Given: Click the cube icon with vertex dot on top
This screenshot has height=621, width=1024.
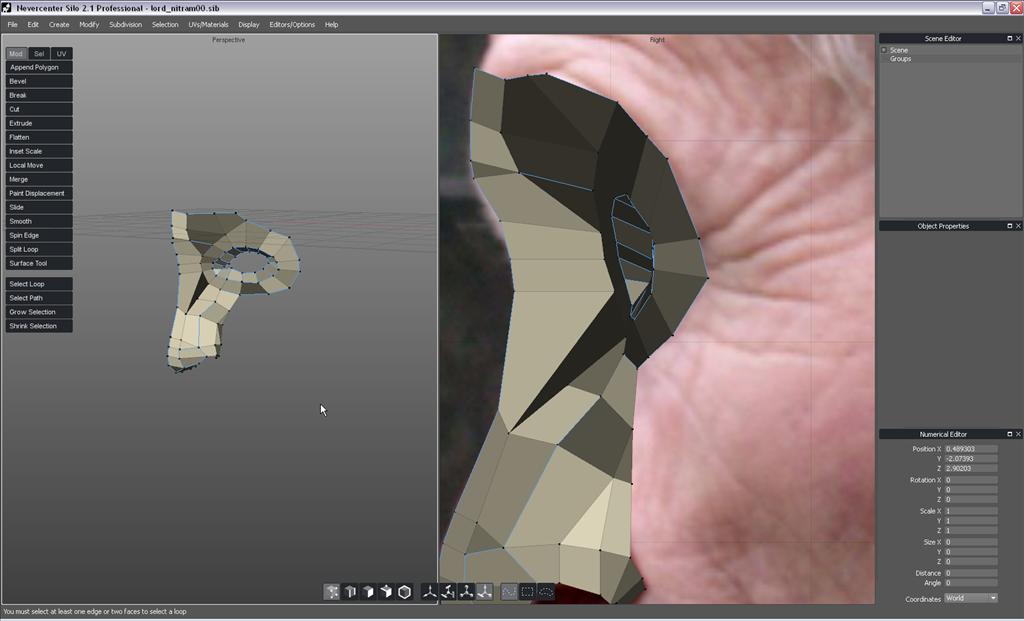Looking at the screenshot, I should 387,592.
